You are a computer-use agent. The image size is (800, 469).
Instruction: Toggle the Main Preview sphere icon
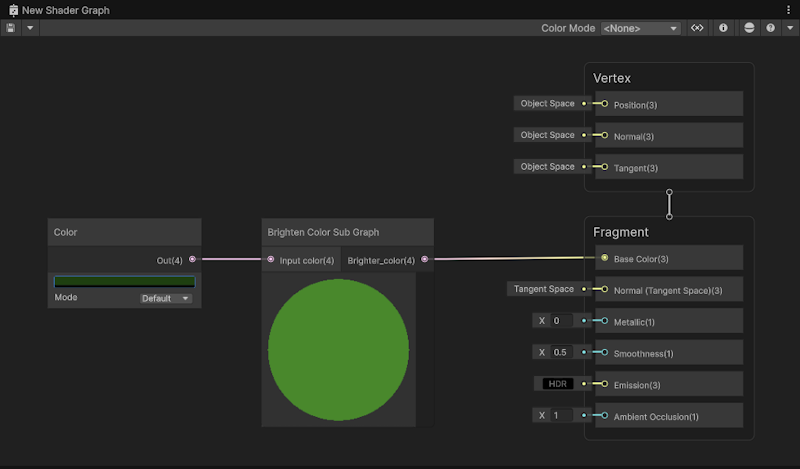click(749, 28)
